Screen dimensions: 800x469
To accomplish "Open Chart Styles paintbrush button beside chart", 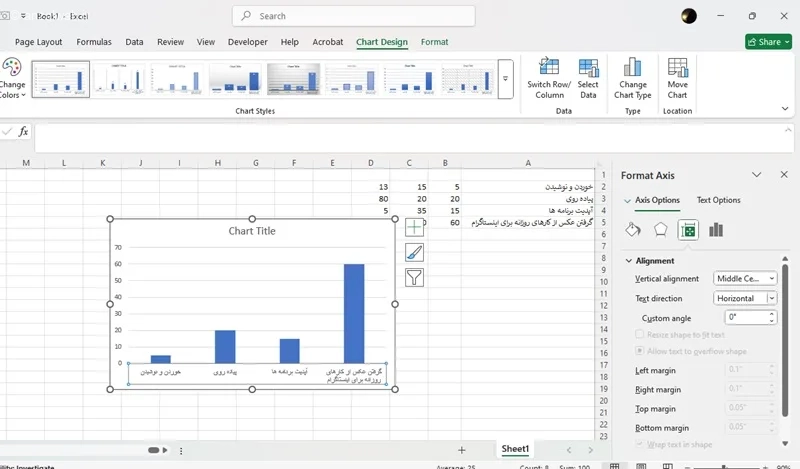I will pyautogui.click(x=414, y=253).
